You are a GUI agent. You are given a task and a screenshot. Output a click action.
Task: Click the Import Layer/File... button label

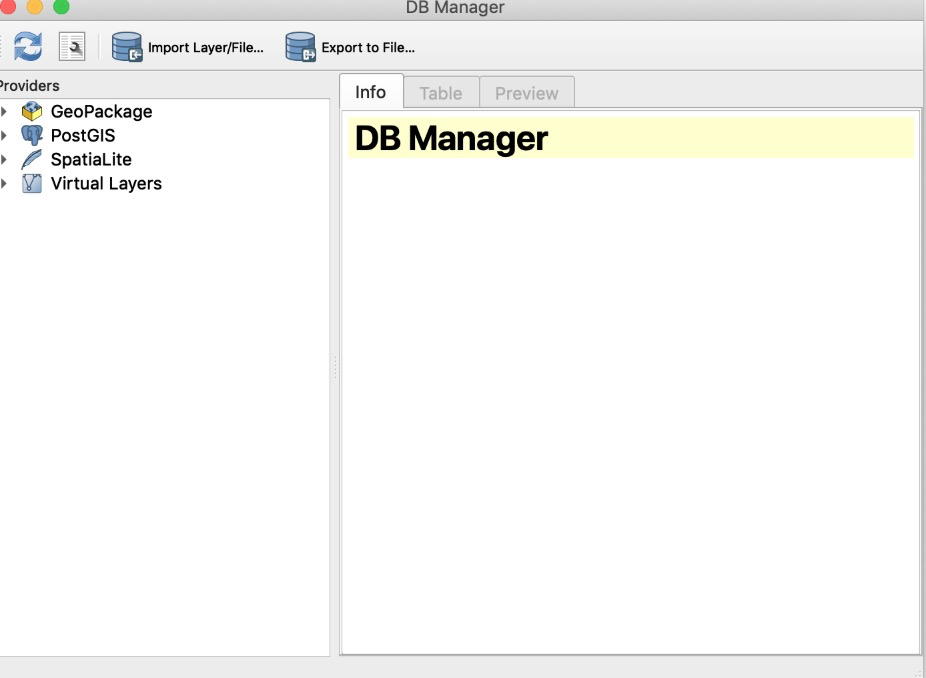[x=206, y=47]
